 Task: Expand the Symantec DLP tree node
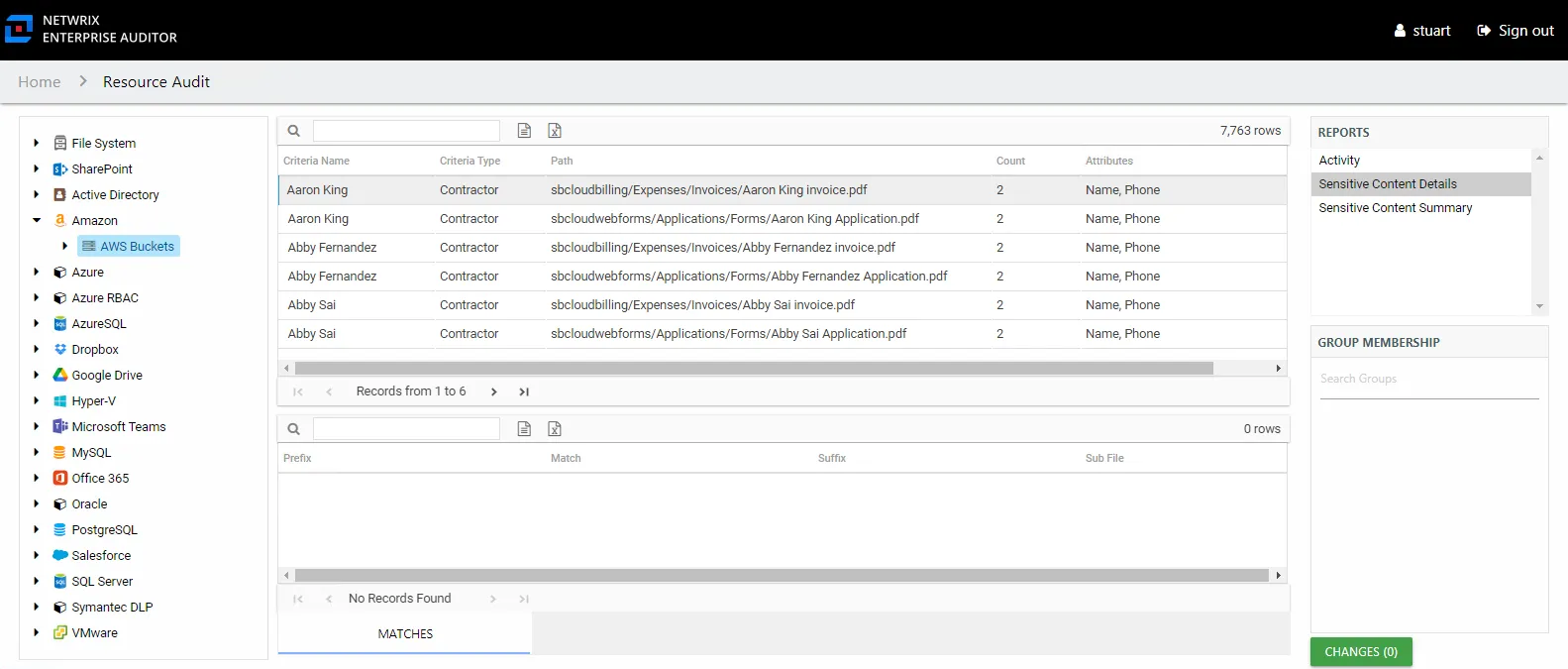tap(37, 607)
